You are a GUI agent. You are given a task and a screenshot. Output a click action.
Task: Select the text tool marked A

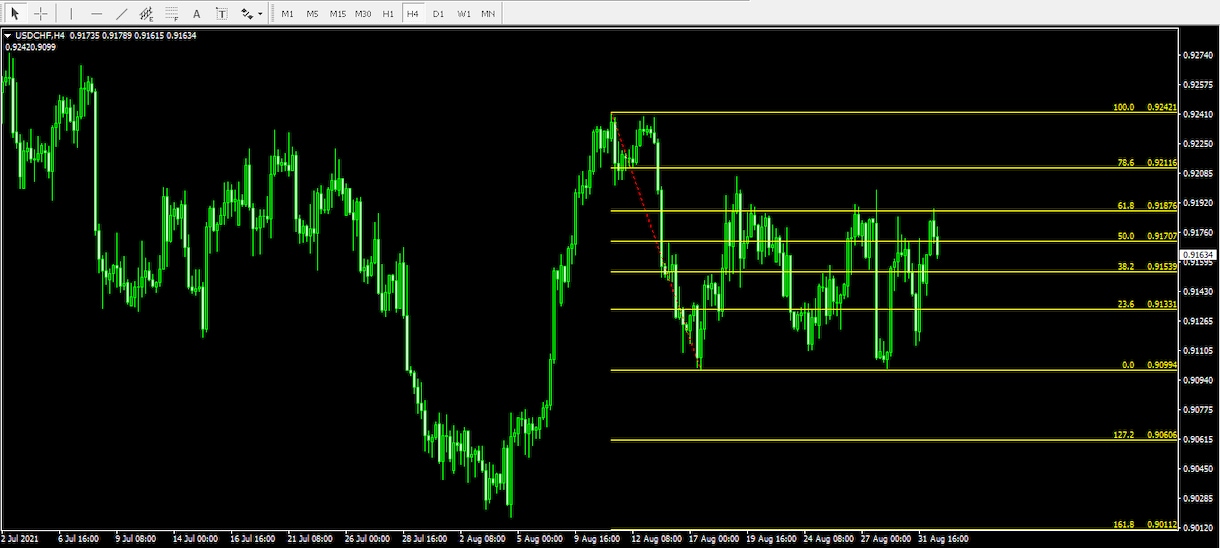(x=196, y=14)
